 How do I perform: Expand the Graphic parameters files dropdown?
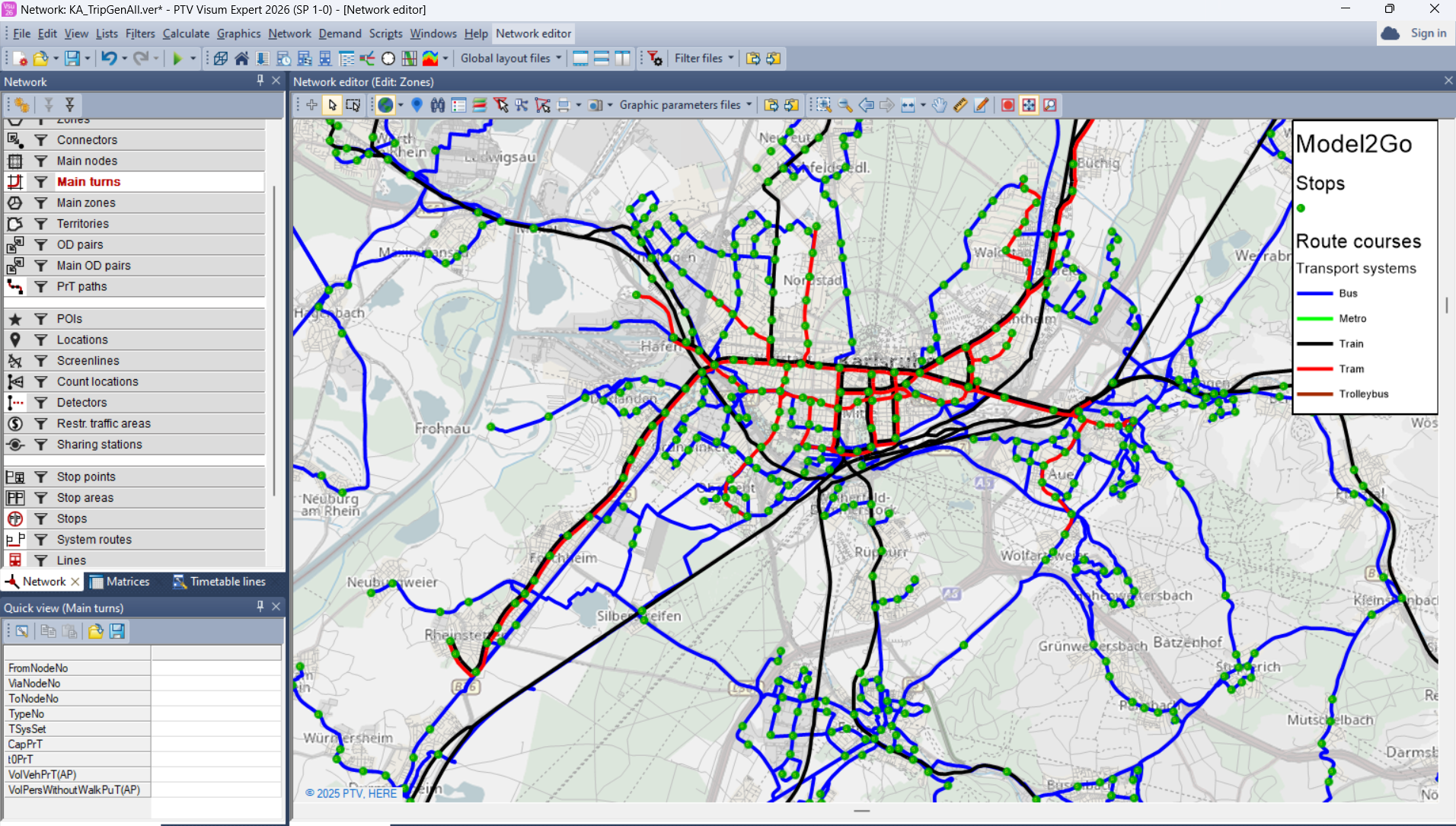(x=685, y=105)
